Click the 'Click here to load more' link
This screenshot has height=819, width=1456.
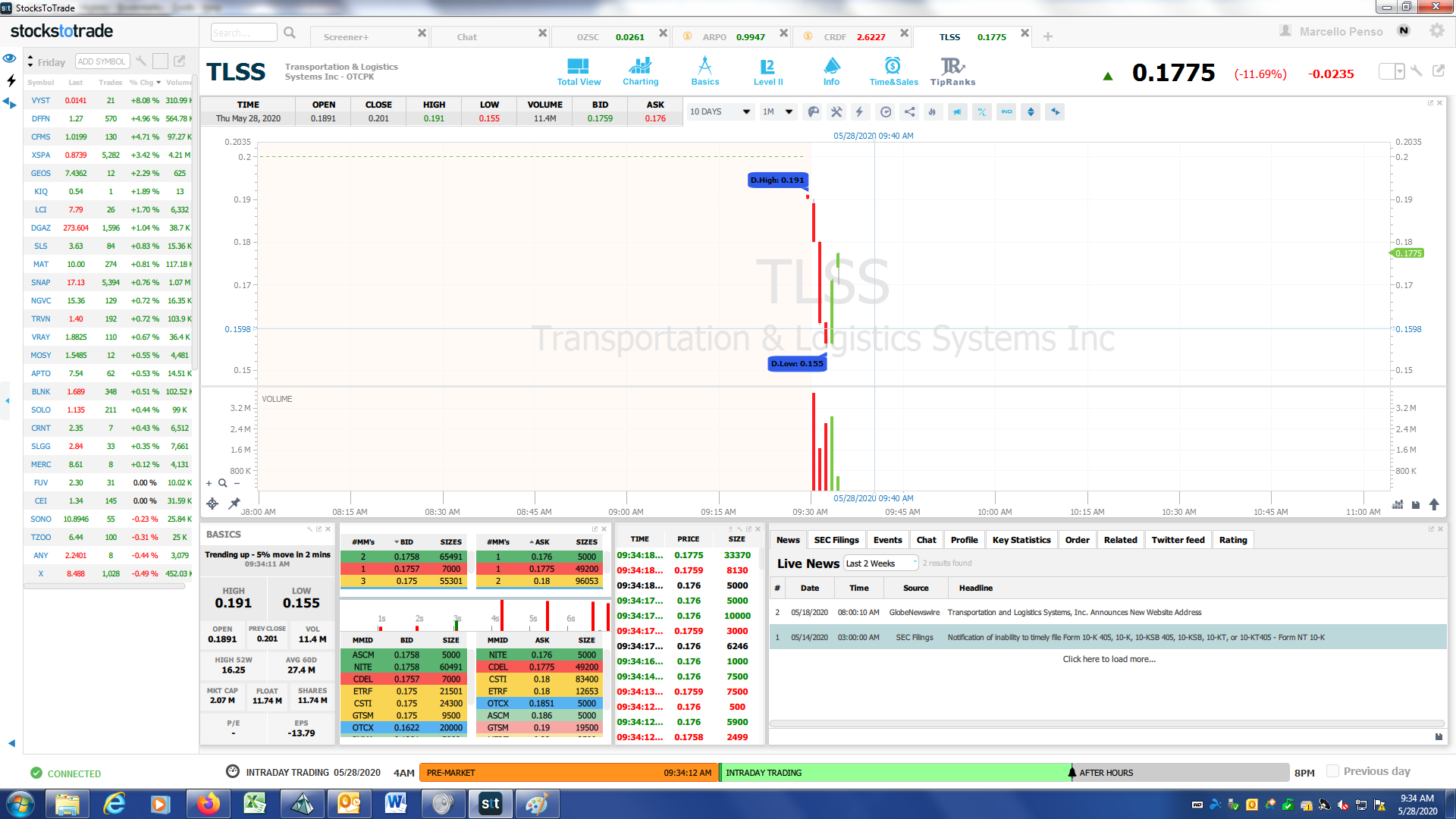[1109, 659]
